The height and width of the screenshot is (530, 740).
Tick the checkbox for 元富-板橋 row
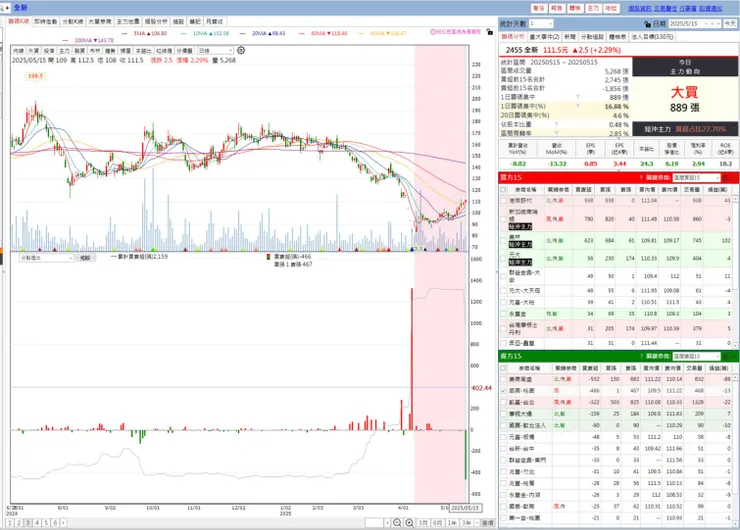pos(503,437)
